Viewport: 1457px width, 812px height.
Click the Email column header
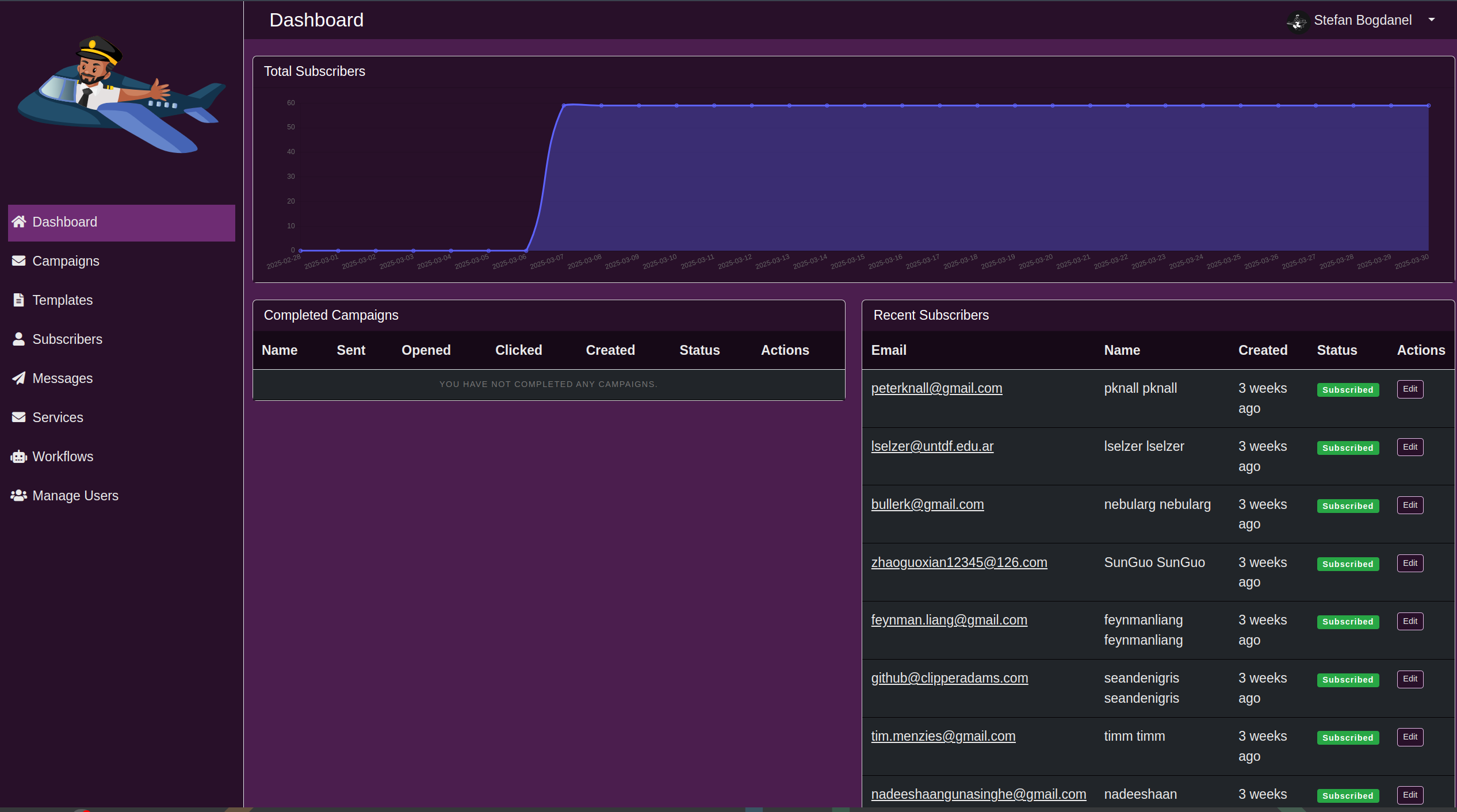[889, 350]
